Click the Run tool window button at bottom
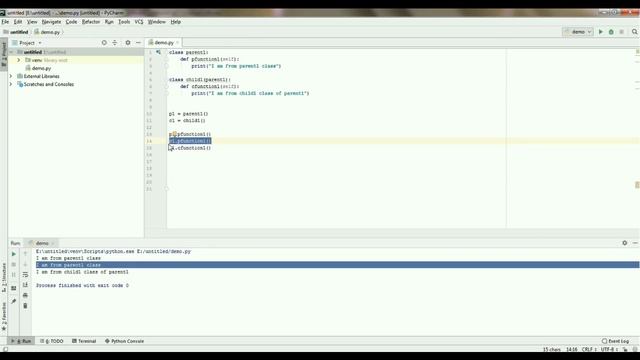The width and height of the screenshot is (640, 360). pos(21,341)
